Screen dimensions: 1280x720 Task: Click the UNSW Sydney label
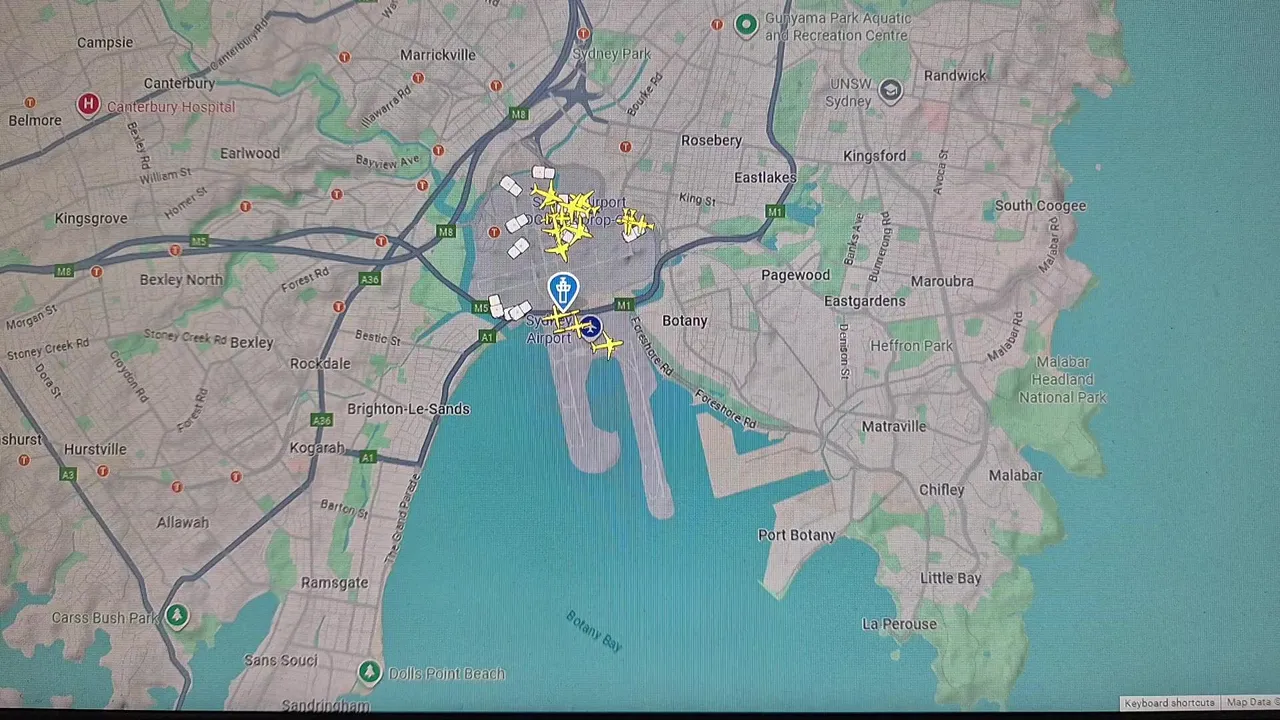pyautogui.click(x=849, y=92)
